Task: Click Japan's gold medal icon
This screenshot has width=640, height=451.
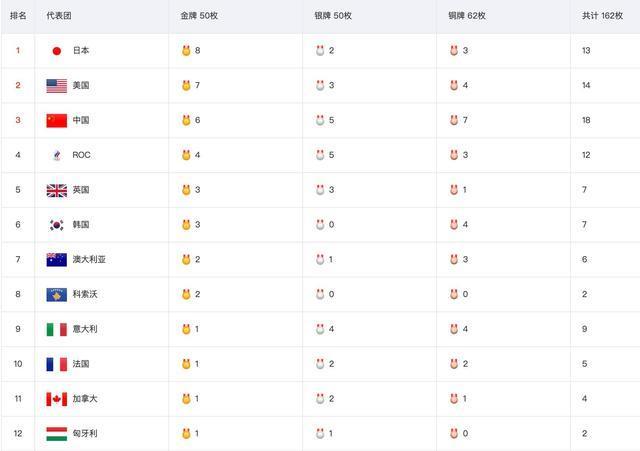Action: pos(186,51)
